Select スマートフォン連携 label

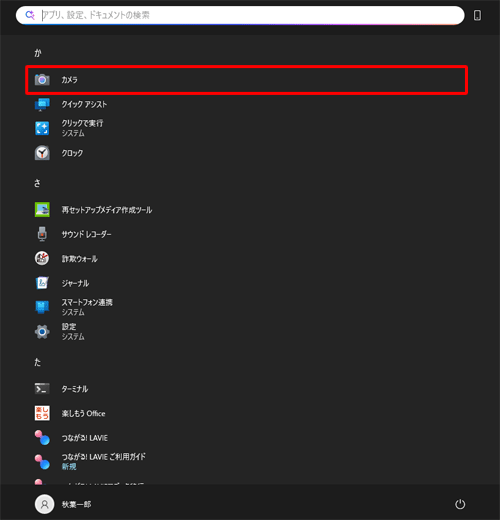[x=87, y=302]
